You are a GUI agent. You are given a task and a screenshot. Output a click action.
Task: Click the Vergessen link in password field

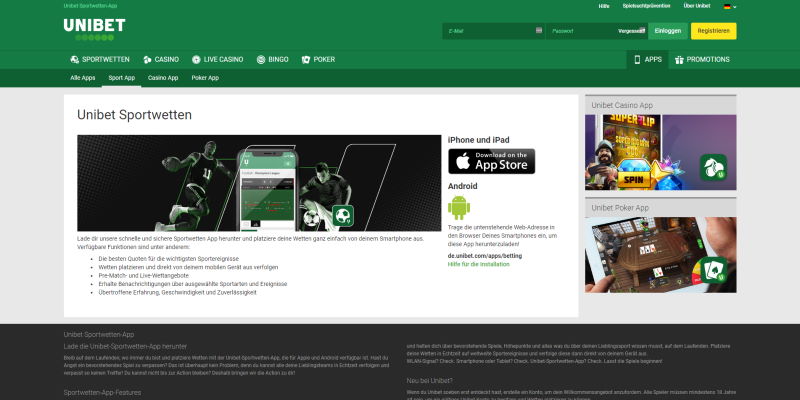(x=632, y=31)
